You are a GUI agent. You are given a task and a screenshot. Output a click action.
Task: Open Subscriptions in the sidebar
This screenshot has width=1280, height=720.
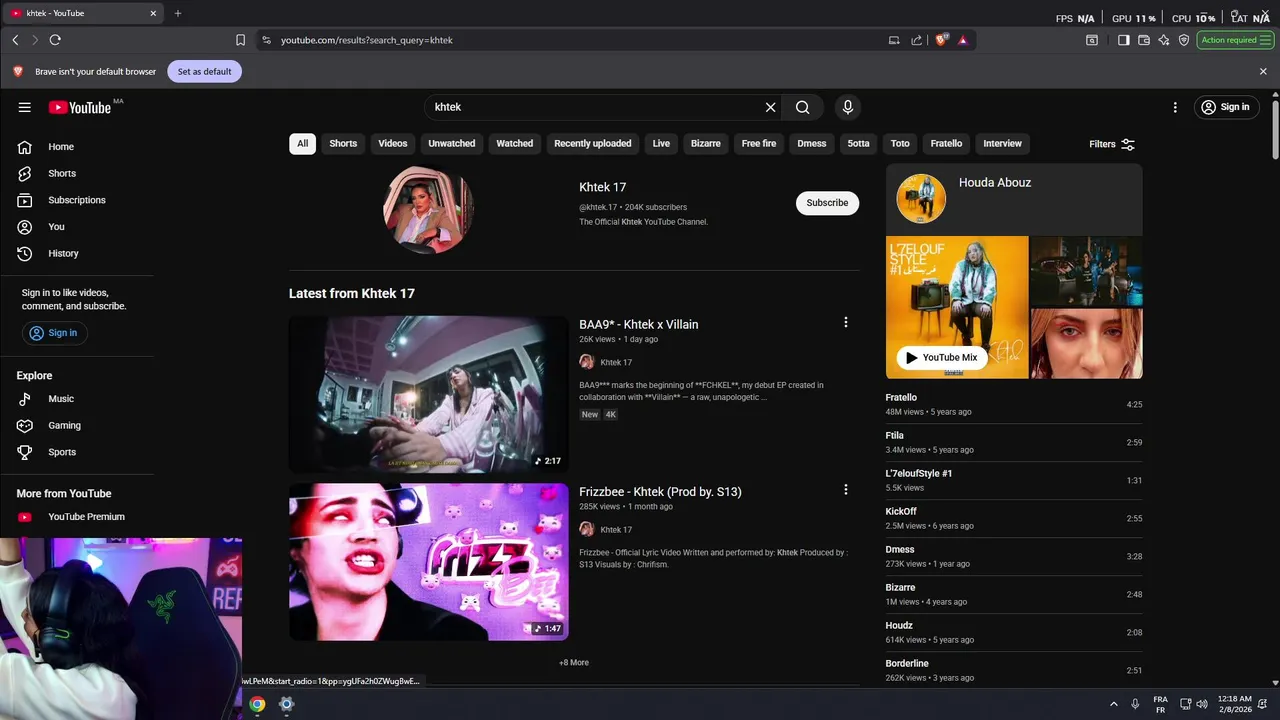pyautogui.click(x=77, y=200)
